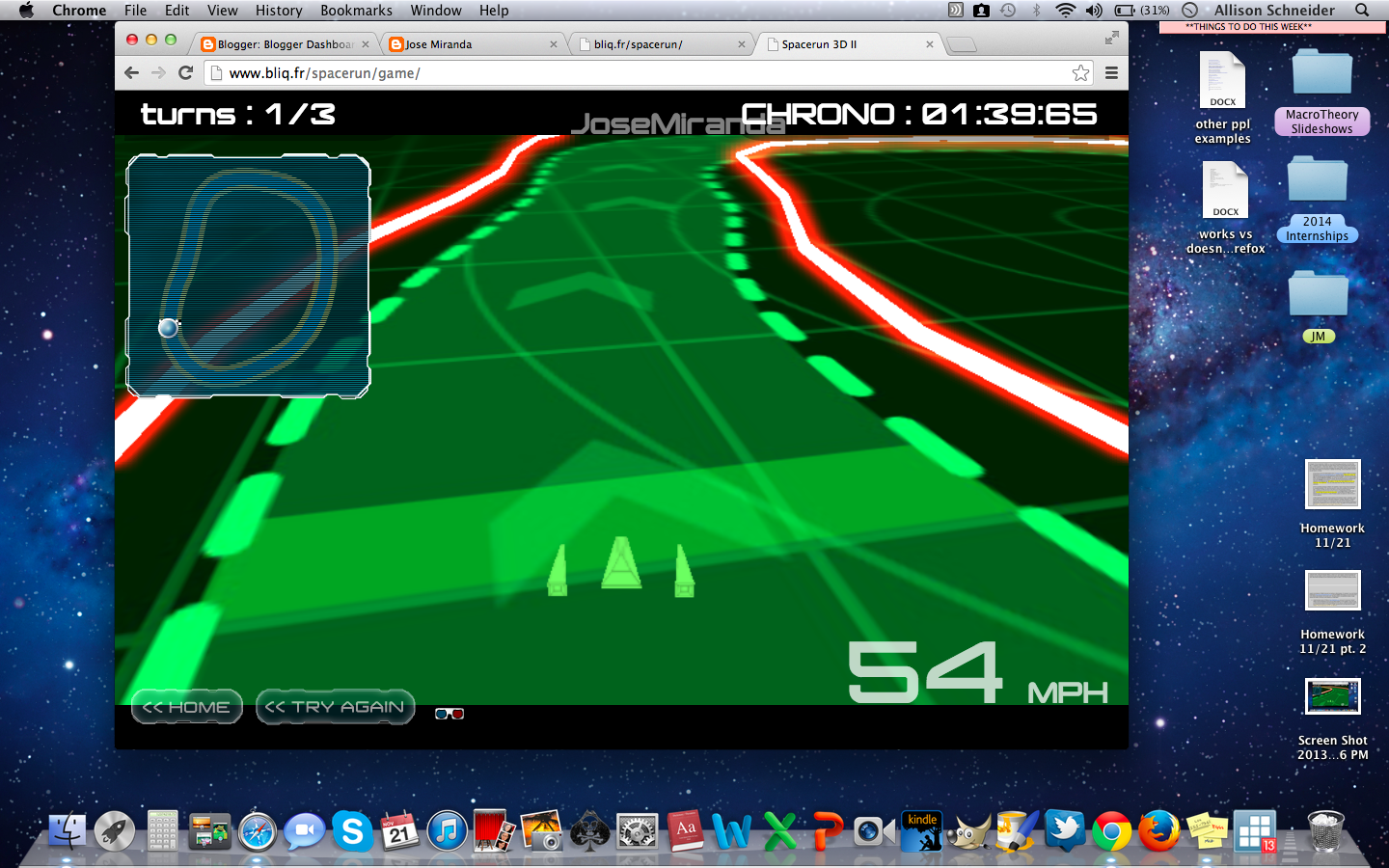The width and height of the screenshot is (1389, 868).
Task: Open the History menu
Action: (279, 10)
